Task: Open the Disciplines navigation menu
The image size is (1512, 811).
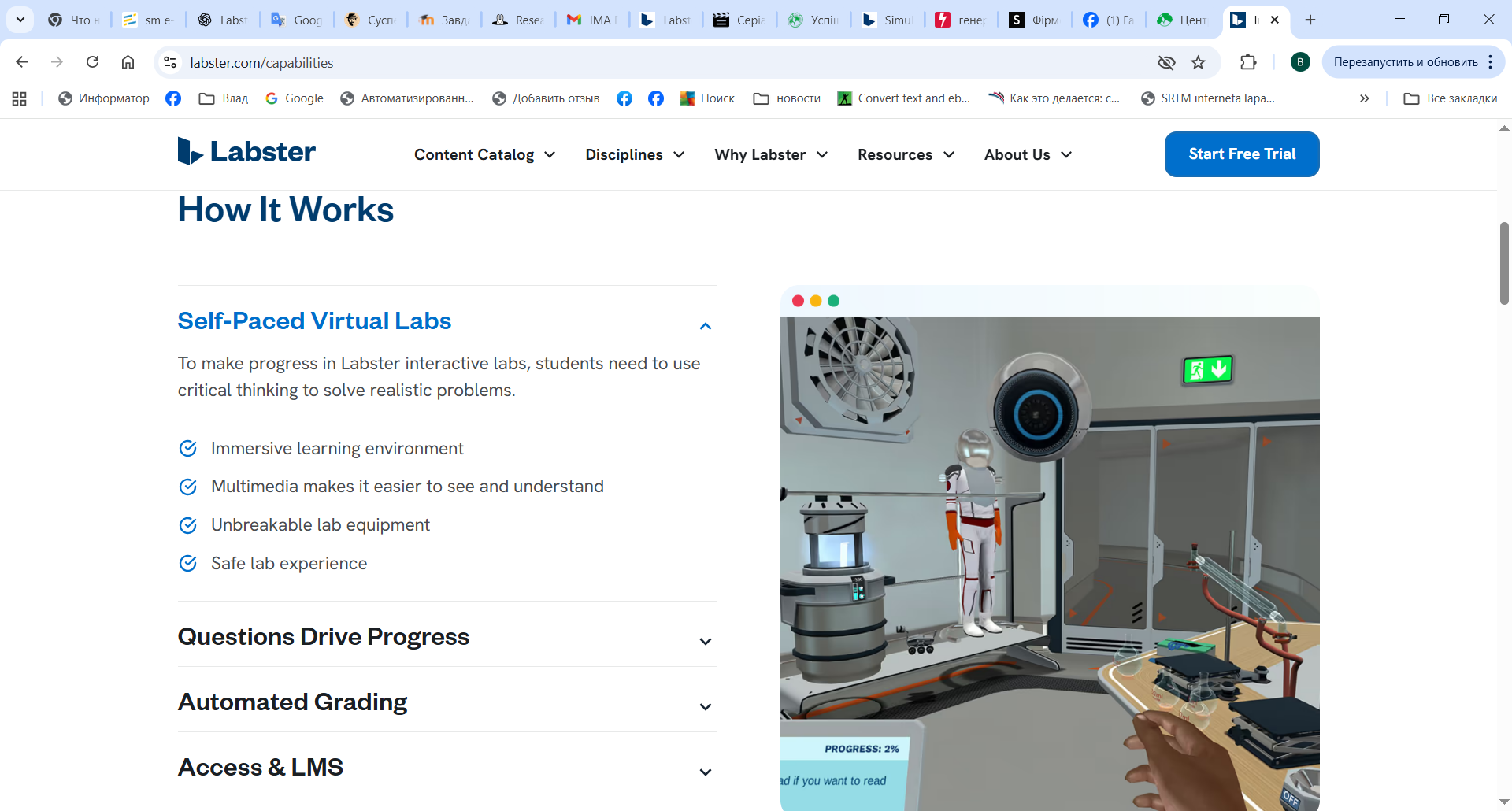Action: (x=634, y=155)
